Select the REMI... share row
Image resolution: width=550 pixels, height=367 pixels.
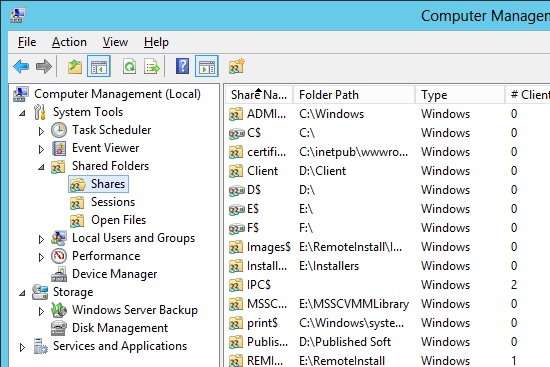click(x=388, y=360)
